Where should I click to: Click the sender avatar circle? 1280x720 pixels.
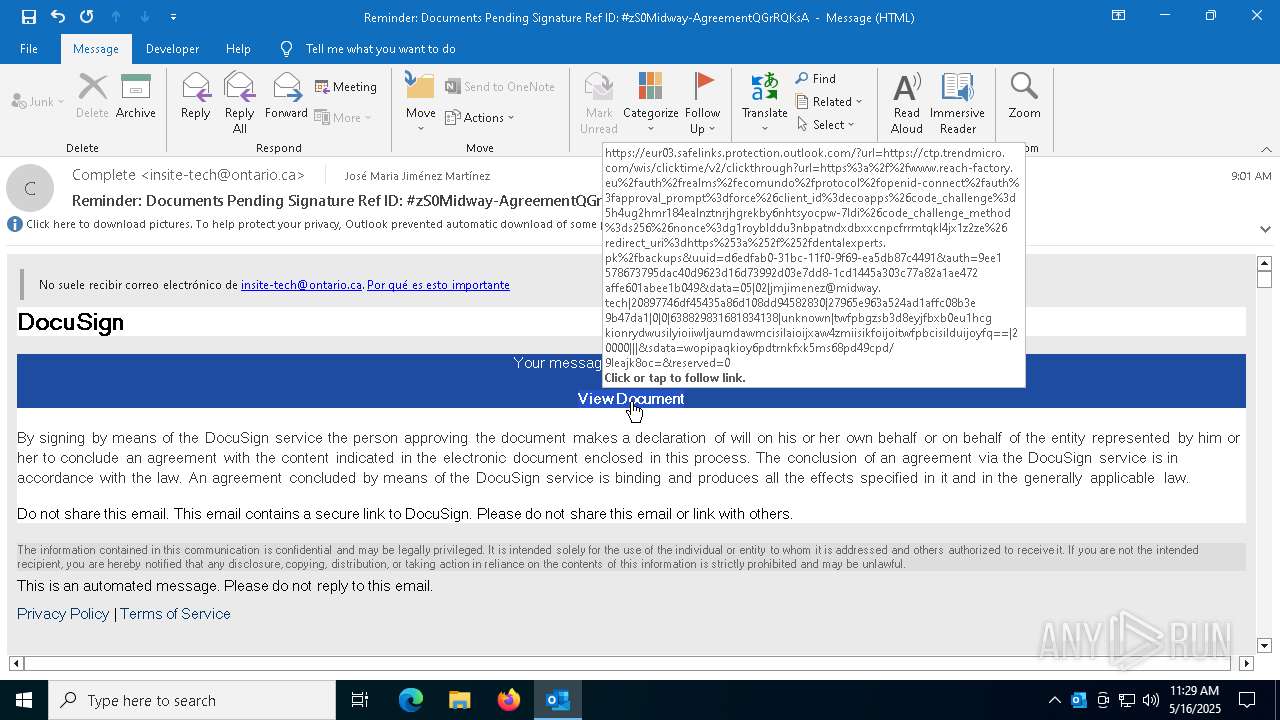tap(30, 188)
